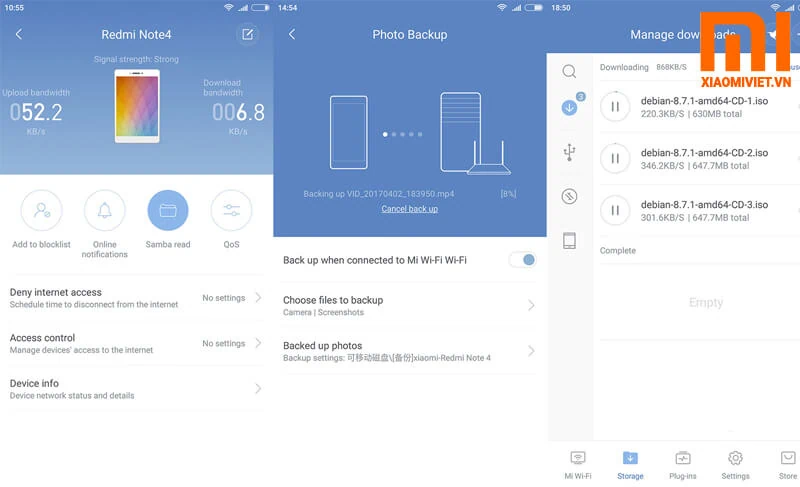Tap the edit icon beside Redmi Note4
The width and height of the screenshot is (800, 487).
[x=247, y=34]
